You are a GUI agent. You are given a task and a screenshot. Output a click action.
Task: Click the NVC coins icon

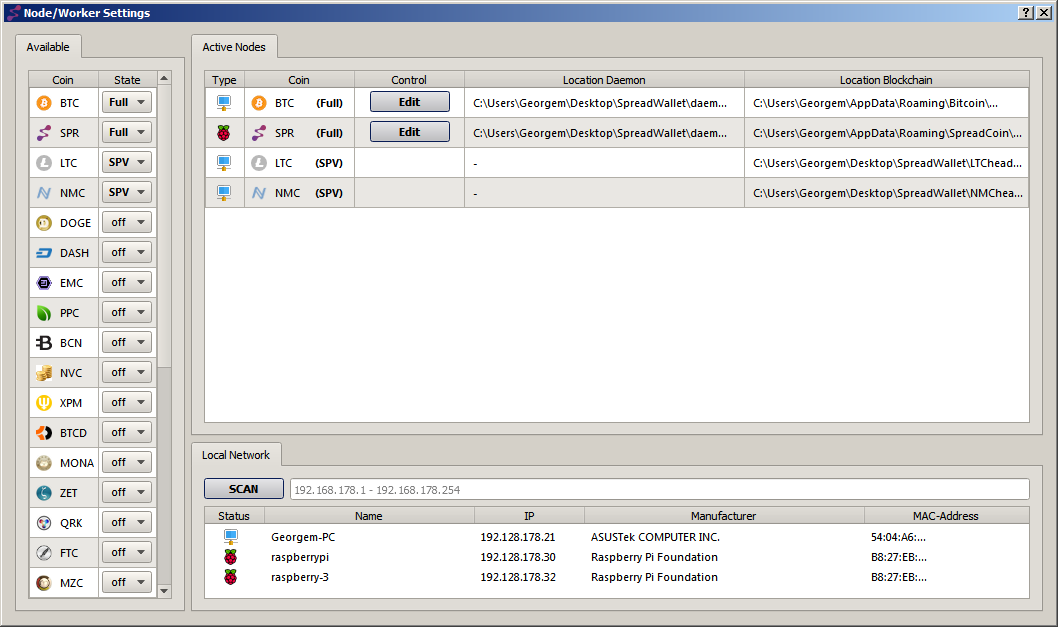44,373
